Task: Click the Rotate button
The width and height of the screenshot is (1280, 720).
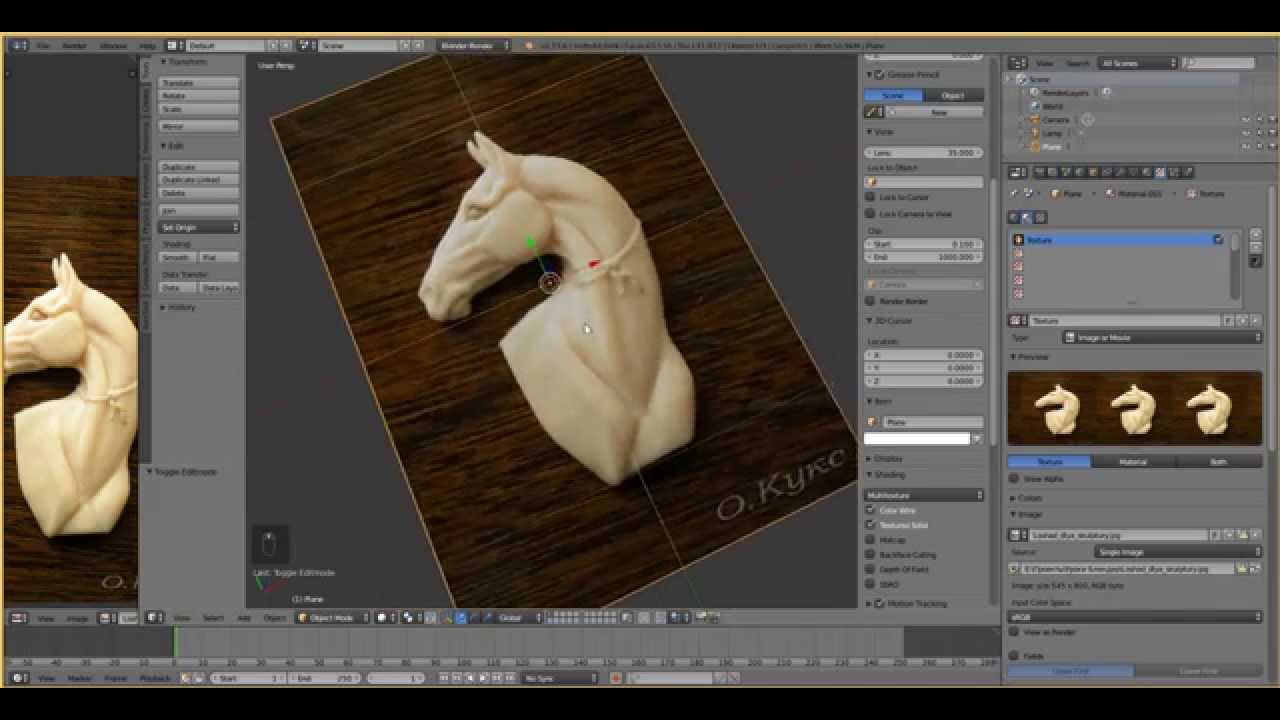Action: click(199, 96)
